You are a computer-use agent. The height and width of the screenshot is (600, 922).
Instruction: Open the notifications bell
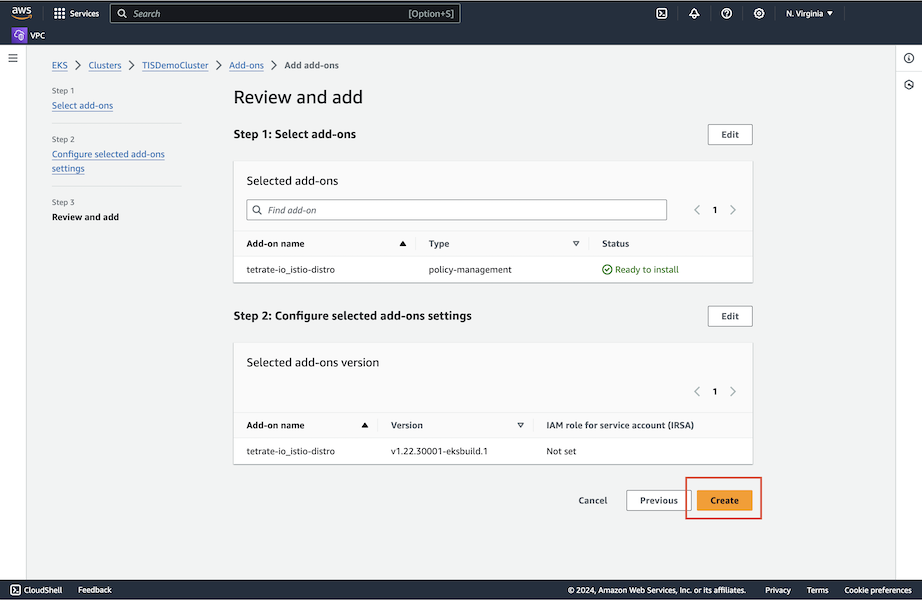(694, 14)
